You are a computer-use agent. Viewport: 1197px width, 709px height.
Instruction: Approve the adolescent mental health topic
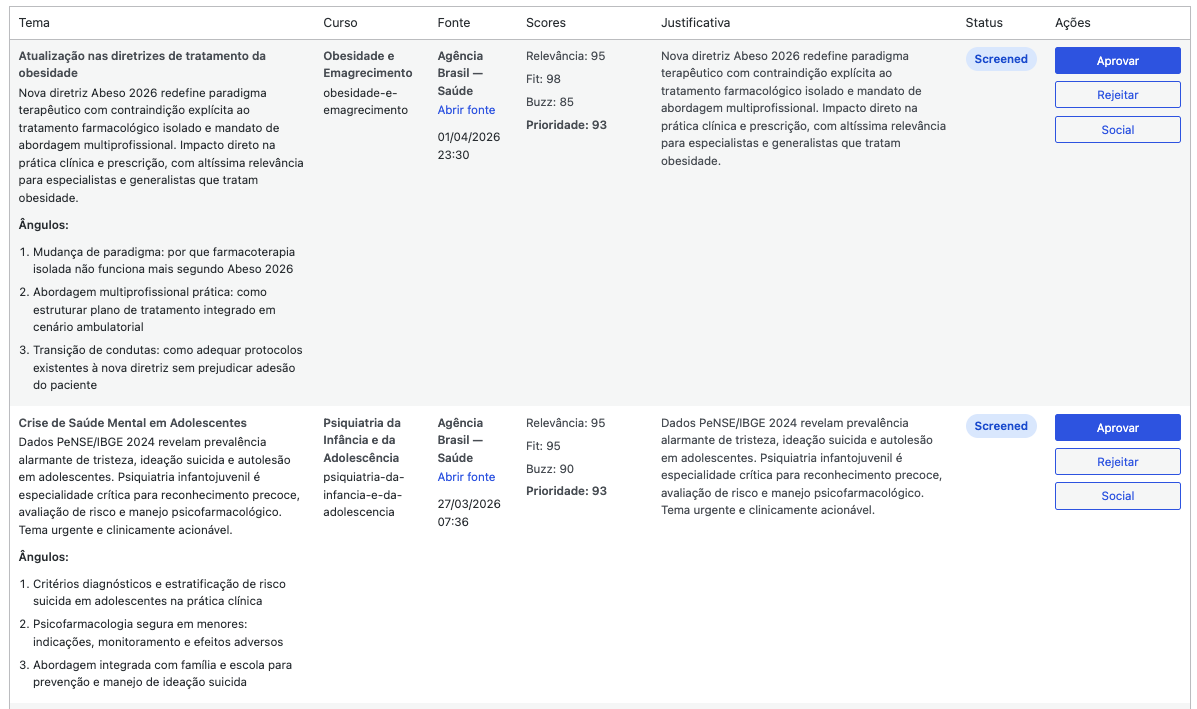[x=1117, y=428]
